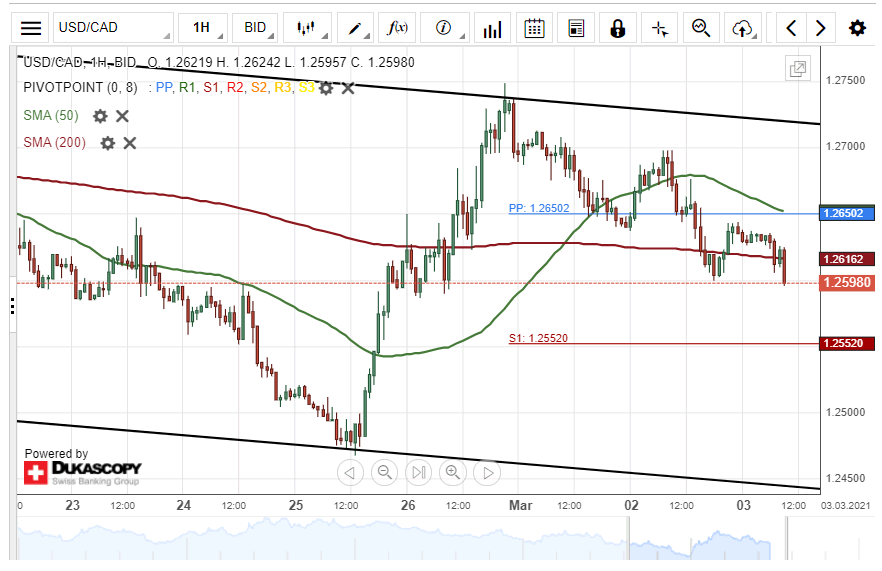Click the chart title USD/CAD, 1H, BID
Viewport: 882px width, 571px height.
(79, 62)
